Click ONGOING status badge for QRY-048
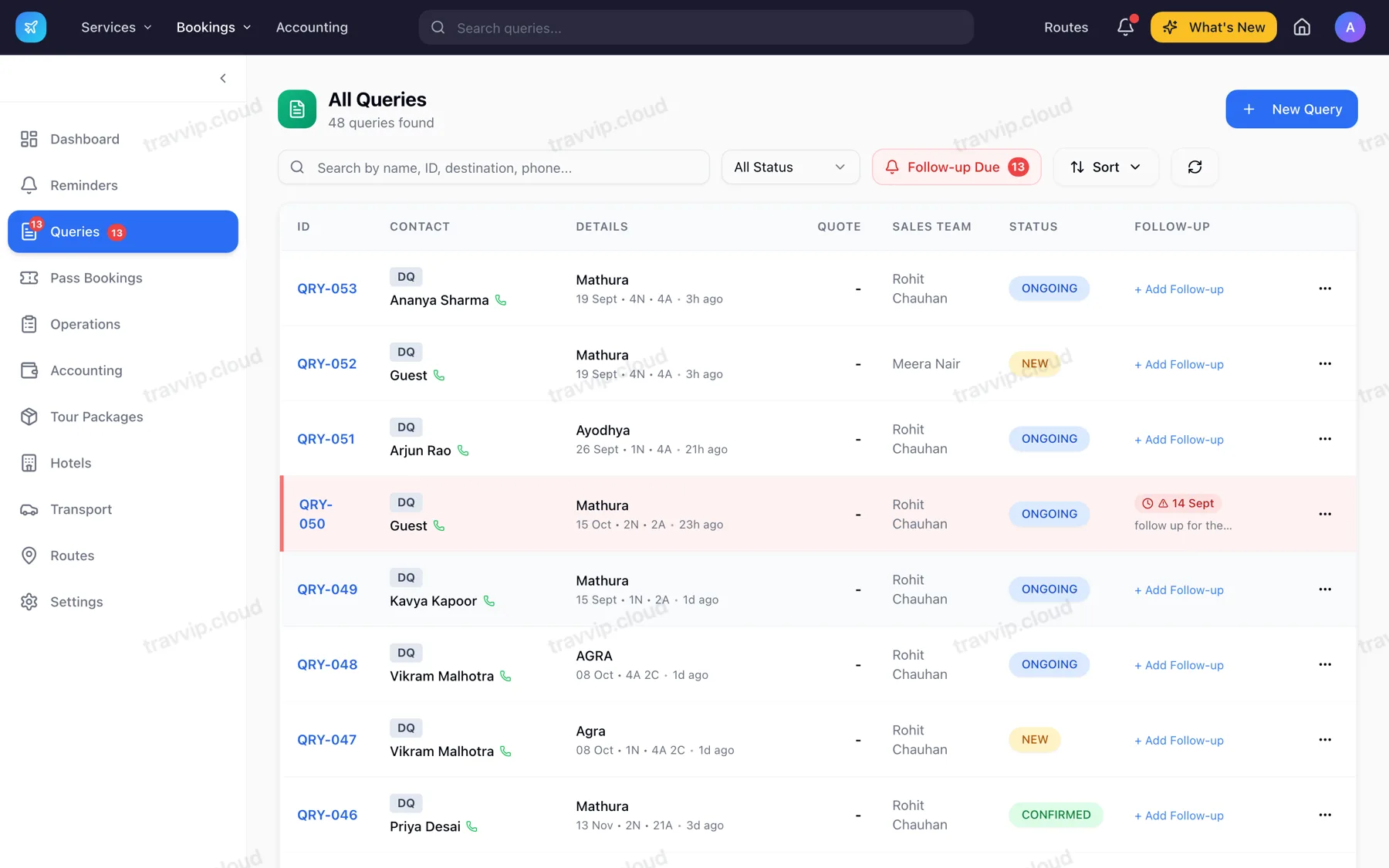1389x868 pixels. [1049, 664]
